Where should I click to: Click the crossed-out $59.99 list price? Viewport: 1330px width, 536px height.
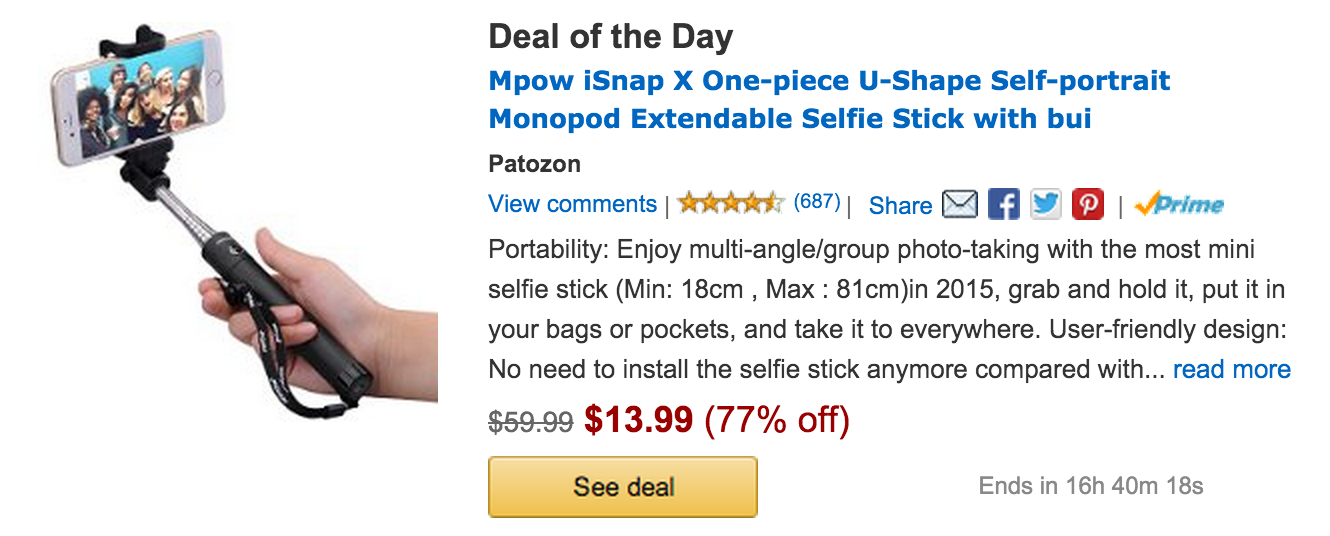click(x=530, y=423)
